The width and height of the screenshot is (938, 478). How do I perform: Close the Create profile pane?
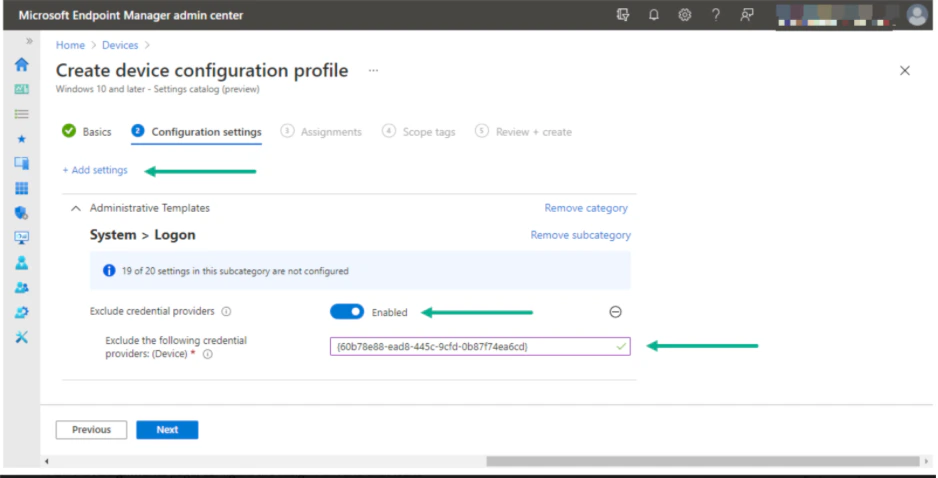904,71
